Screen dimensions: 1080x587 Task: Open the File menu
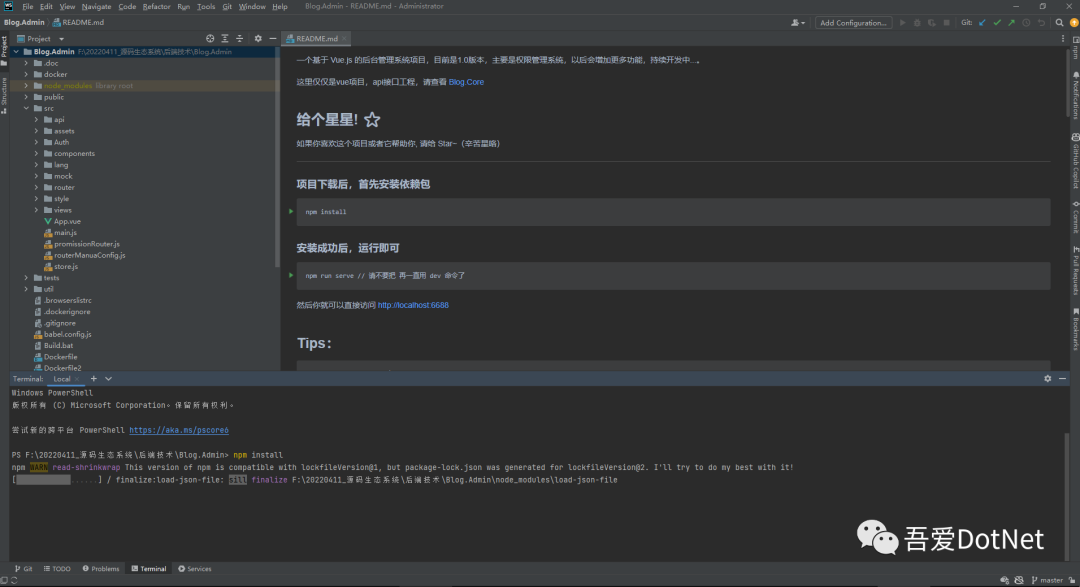click(28, 6)
